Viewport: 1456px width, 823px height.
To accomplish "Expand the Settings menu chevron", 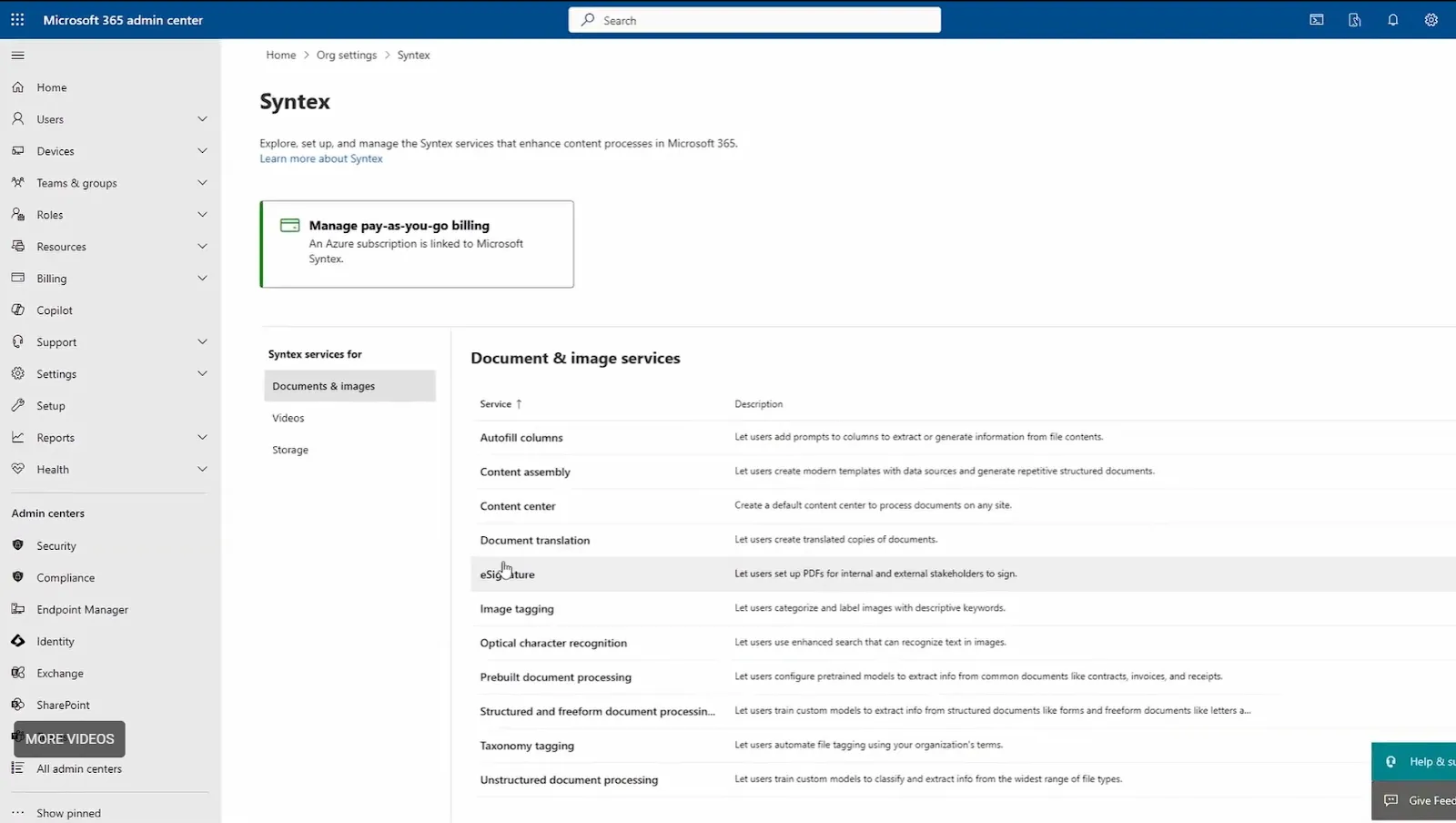I will point(202,374).
